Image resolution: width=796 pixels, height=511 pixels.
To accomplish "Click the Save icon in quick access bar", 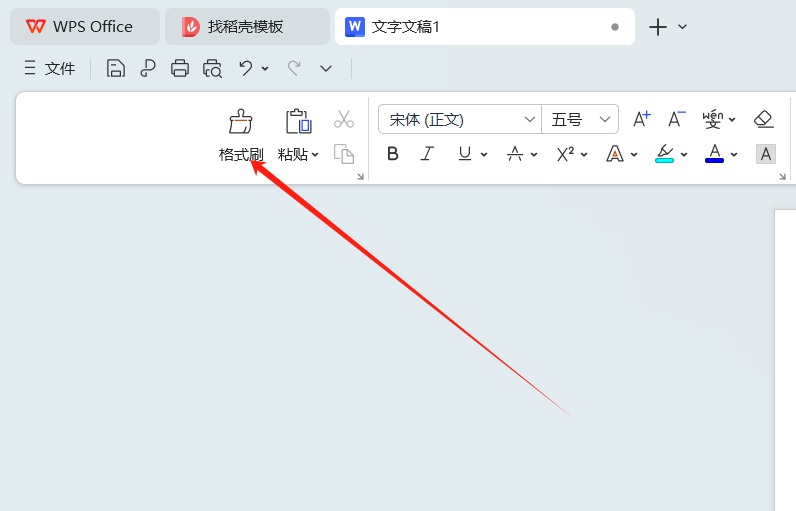I will [116, 68].
